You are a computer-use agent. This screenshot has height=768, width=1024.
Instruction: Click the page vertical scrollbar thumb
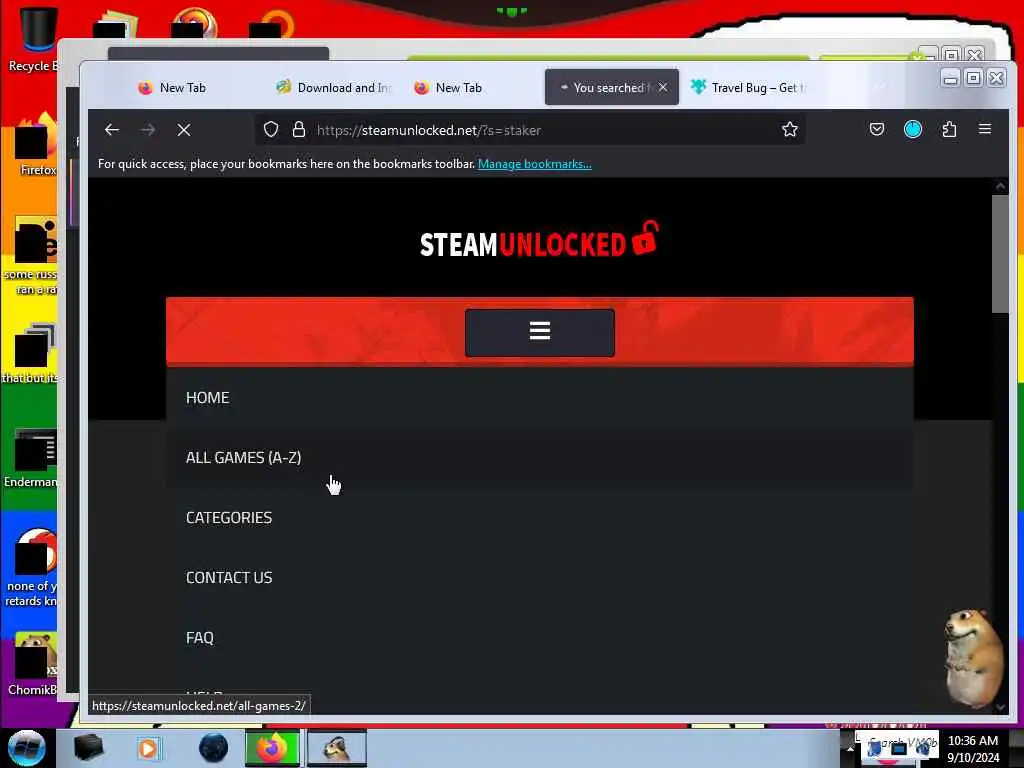1000,253
